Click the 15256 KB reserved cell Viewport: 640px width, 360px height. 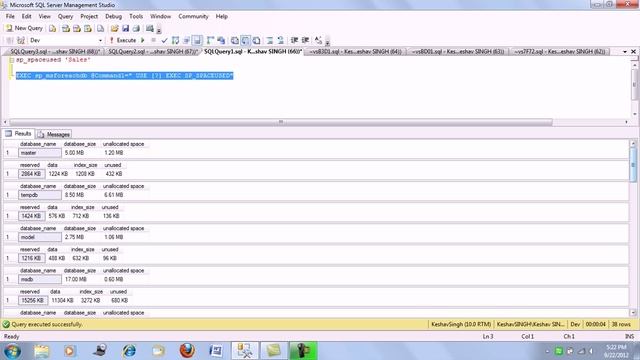point(33,300)
